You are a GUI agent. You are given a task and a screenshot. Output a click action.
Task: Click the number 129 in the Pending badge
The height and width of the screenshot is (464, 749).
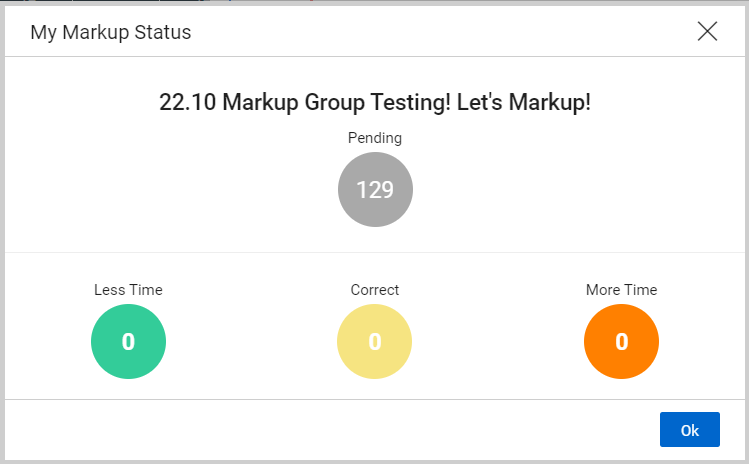[x=375, y=190]
